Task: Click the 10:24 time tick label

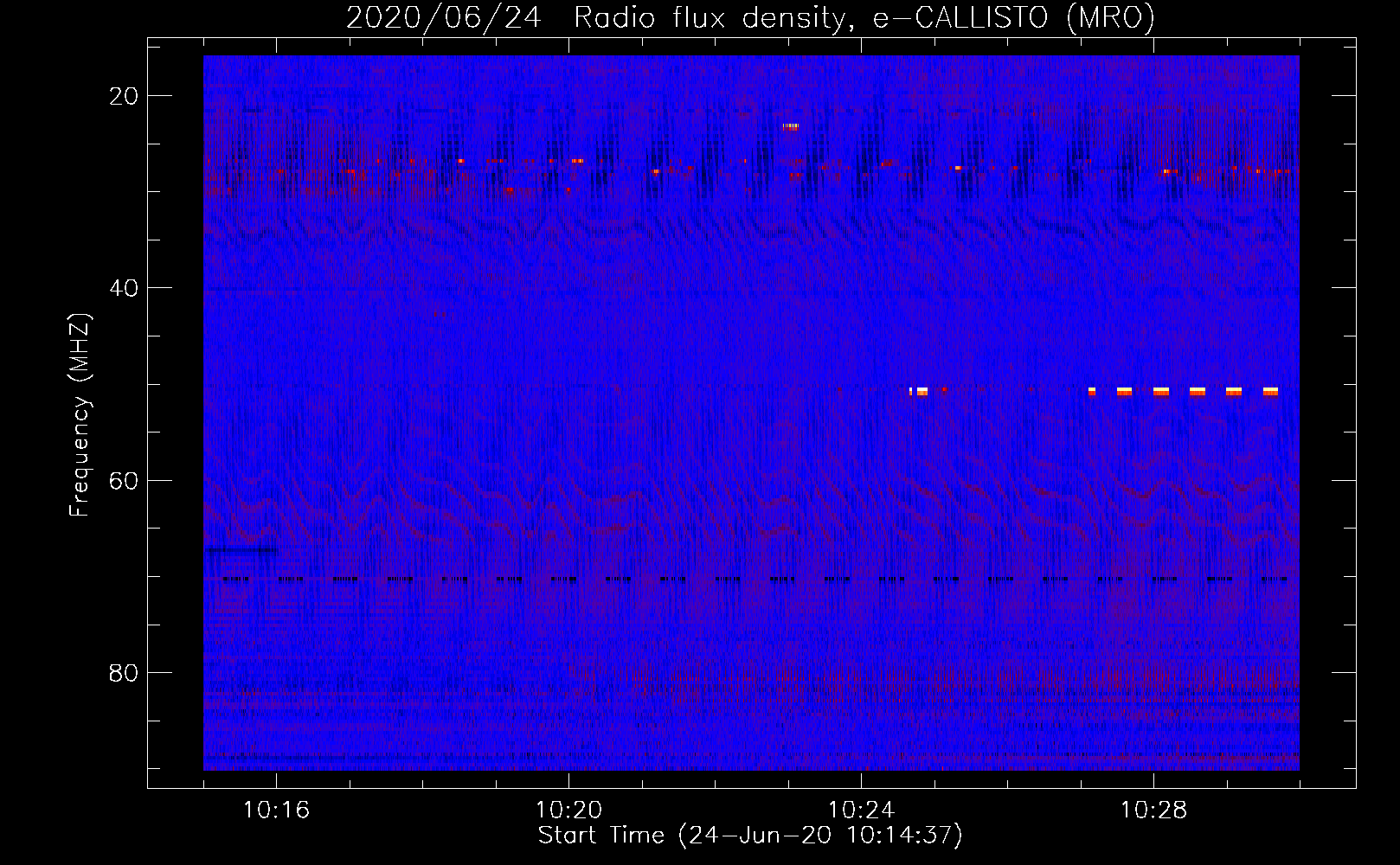Action: point(861,811)
